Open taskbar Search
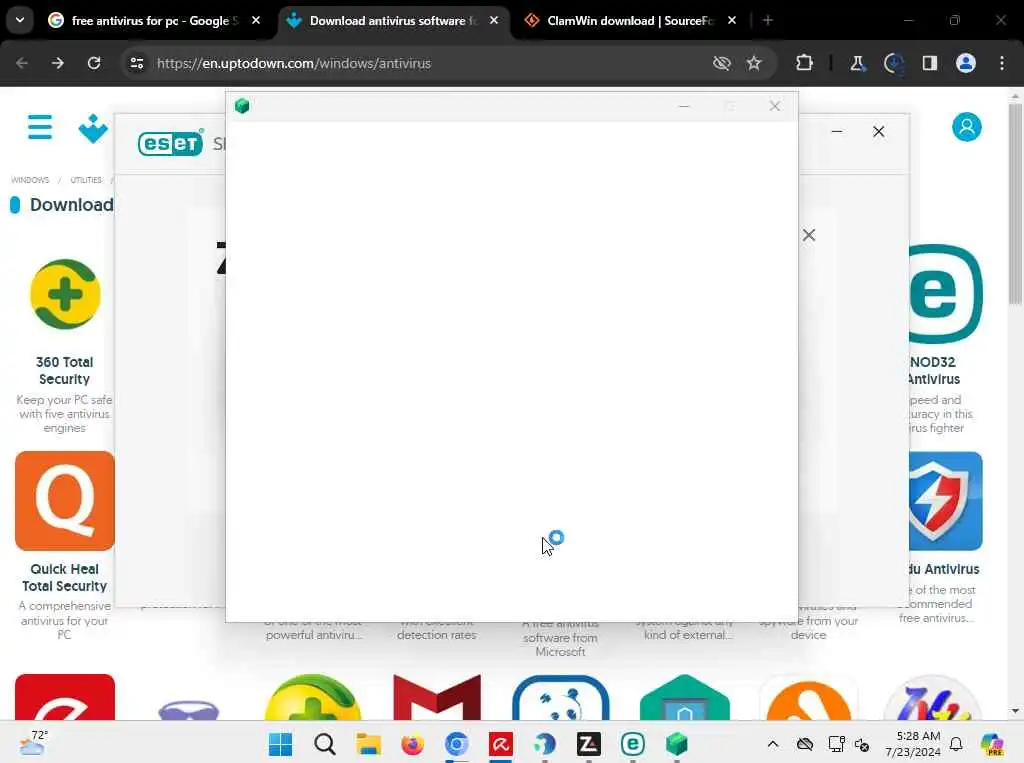Image resolution: width=1024 pixels, height=763 pixels. tap(325, 744)
